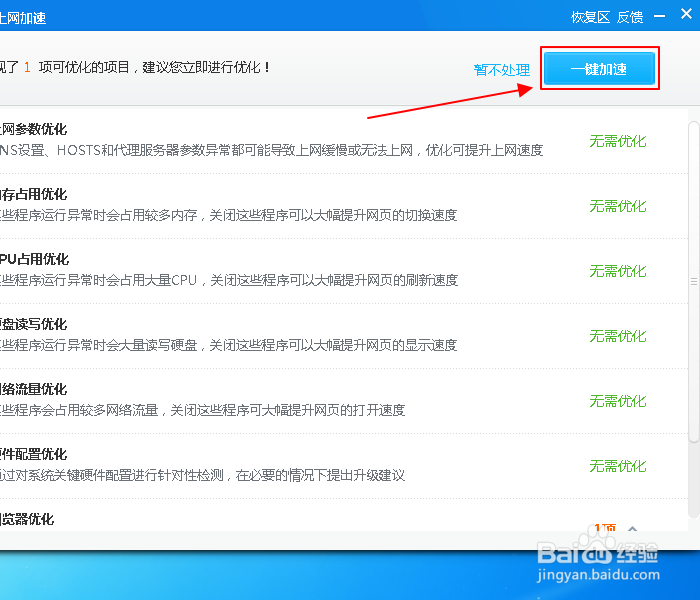The width and height of the screenshot is (700, 600).
Task: Select the 内存占用优化 heading
Action: (33, 194)
